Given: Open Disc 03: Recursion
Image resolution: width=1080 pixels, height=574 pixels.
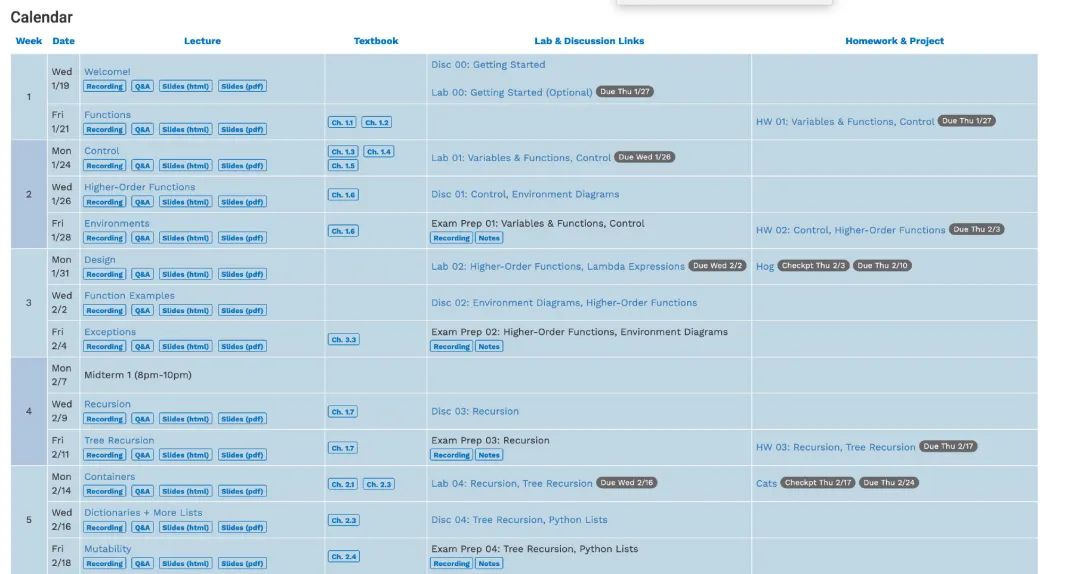Looking at the screenshot, I should click(475, 411).
